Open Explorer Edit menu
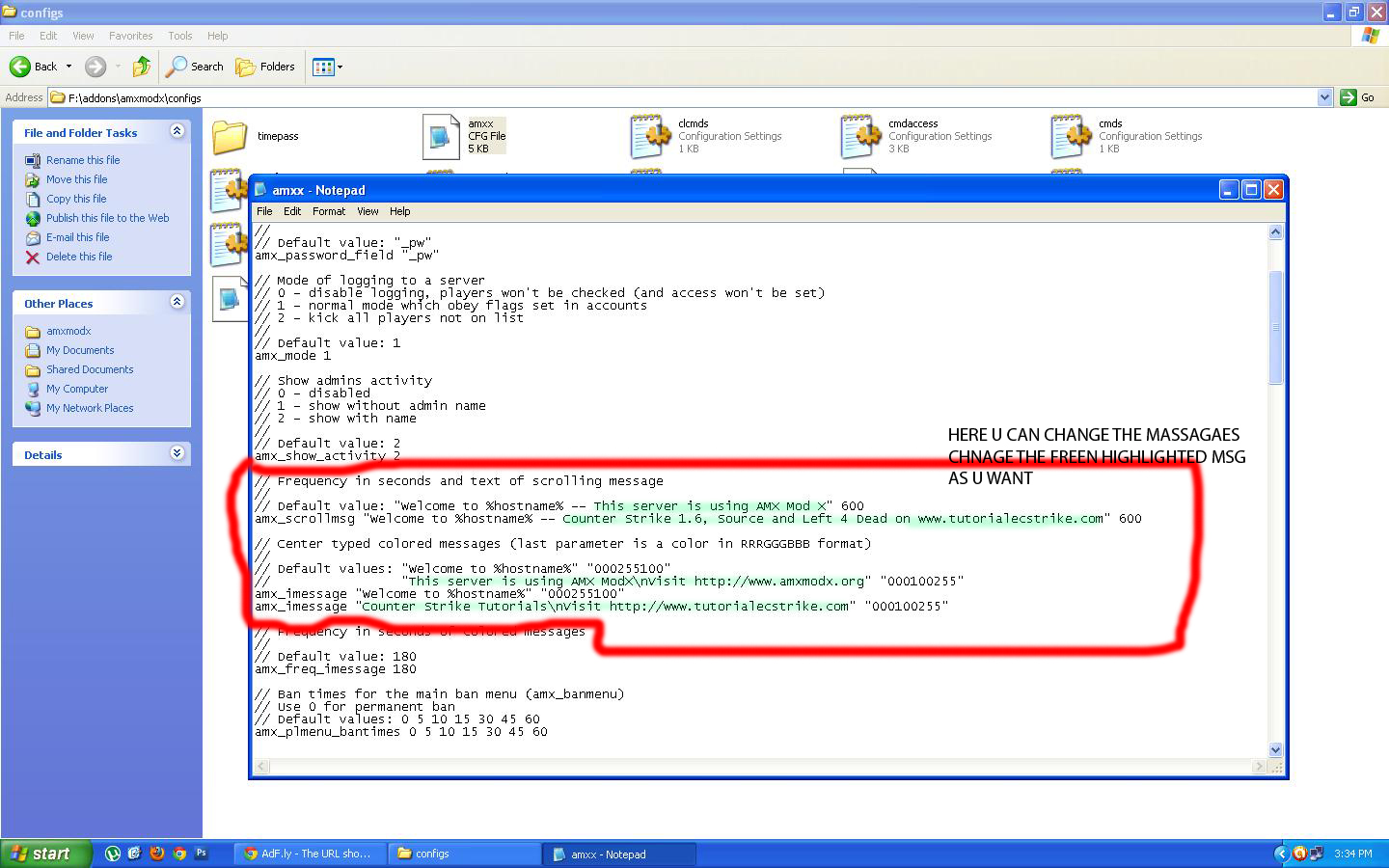1389x868 pixels. tap(48, 36)
